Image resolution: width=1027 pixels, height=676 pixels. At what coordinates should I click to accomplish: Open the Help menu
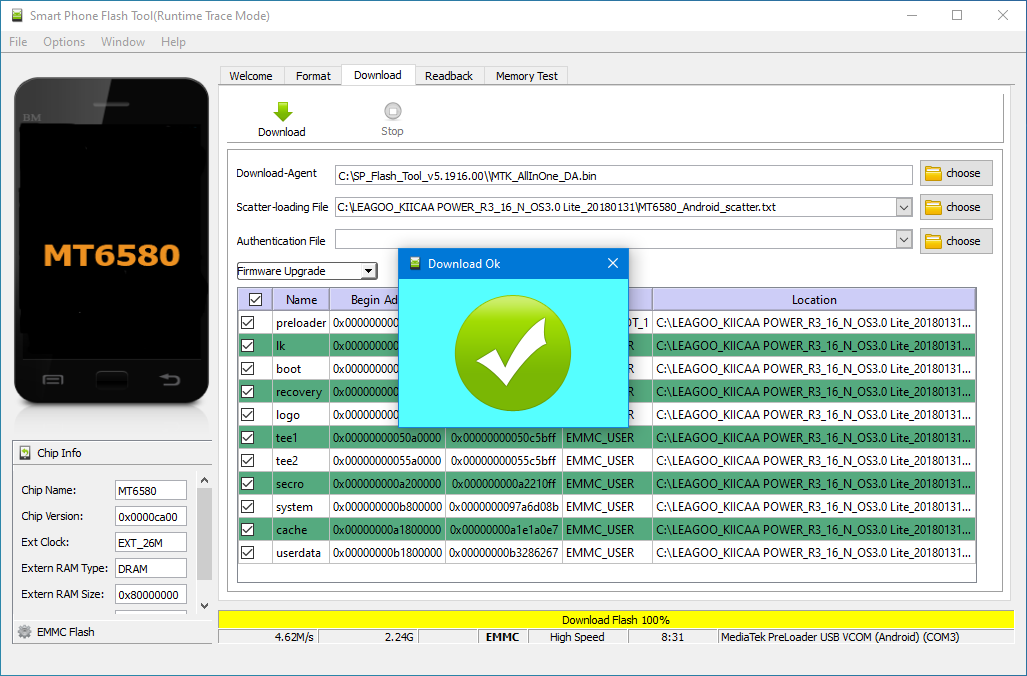pyautogui.click(x=174, y=42)
